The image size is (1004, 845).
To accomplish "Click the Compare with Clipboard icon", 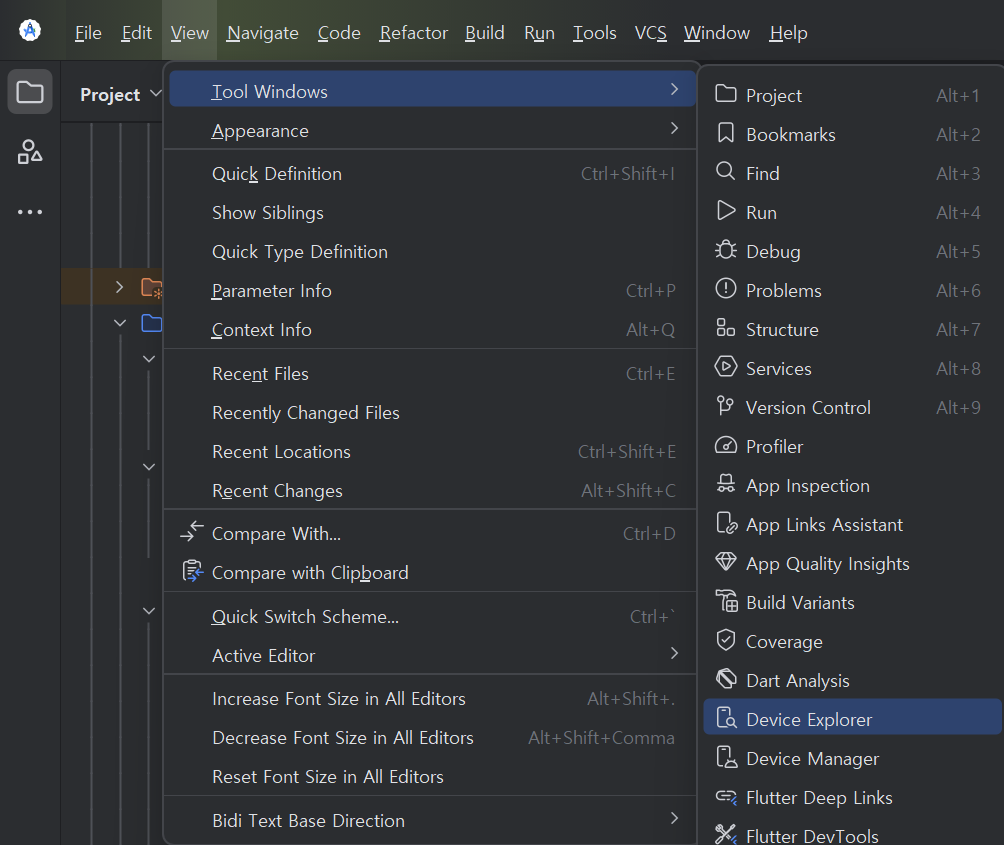I will [192, 570].
